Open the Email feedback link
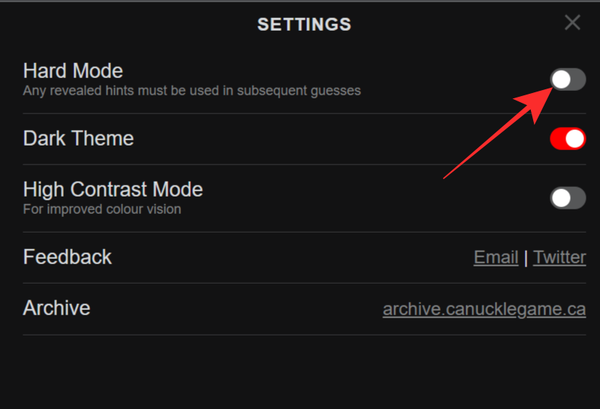Image resolution: width=600 pixels, height=409 pixels. point(496,258)
